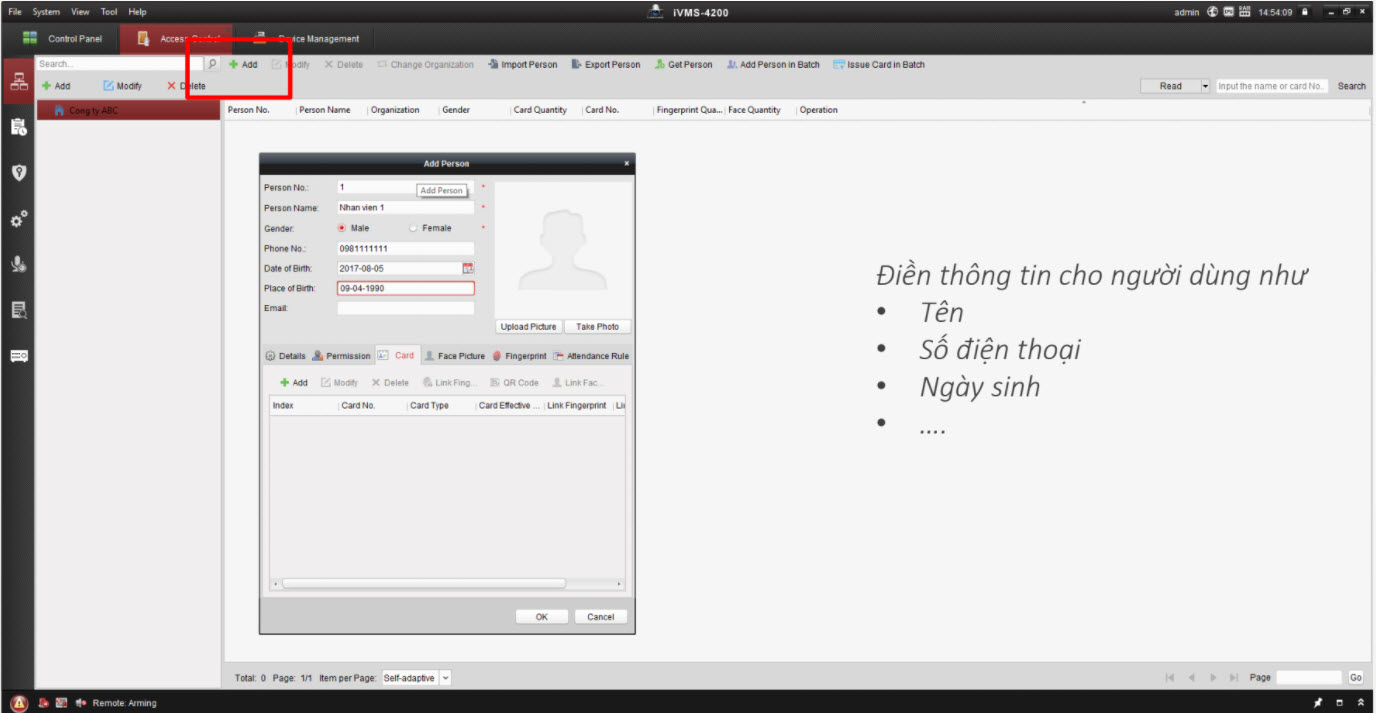Click the search magnifier in organization panel

[212, 64]
